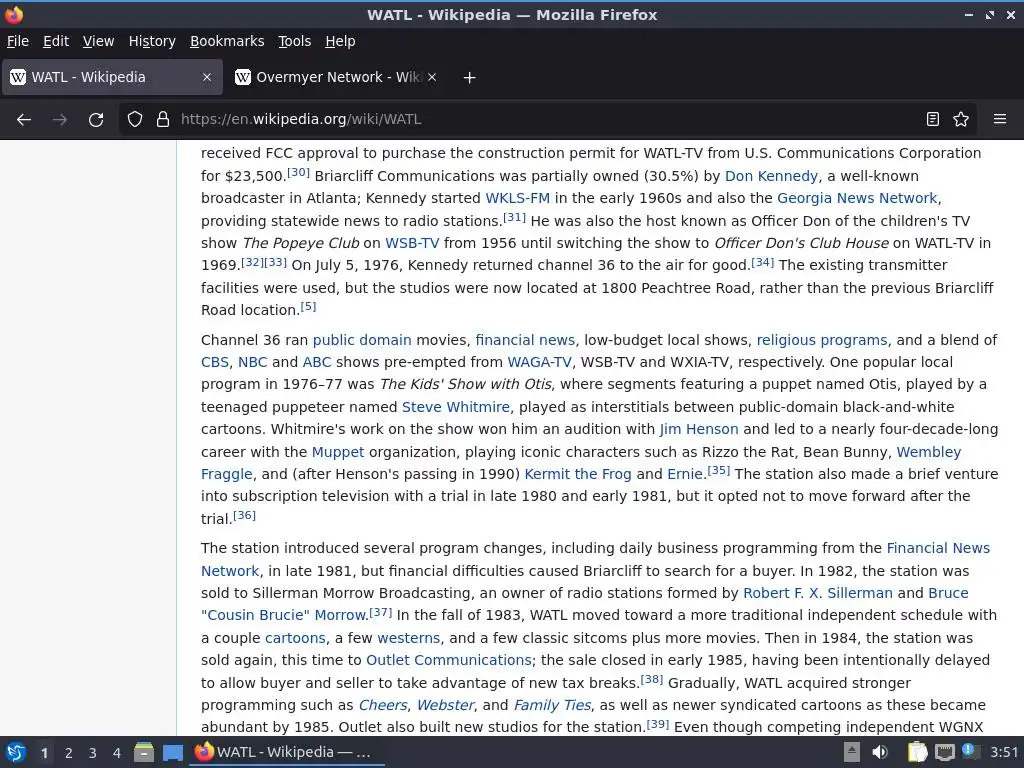The image size is (1024, 768).
Task: Open the Tools menu
Action: 295,41
